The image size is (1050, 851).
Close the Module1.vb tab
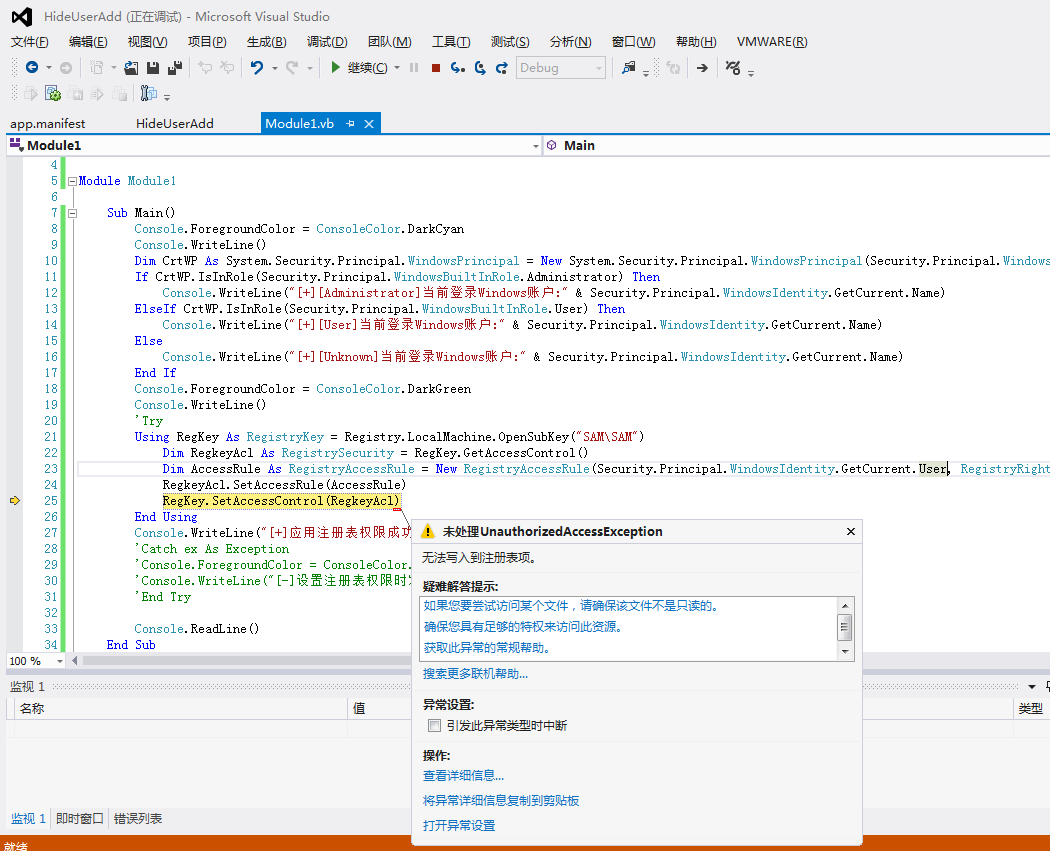pyautogui.click(x=369, y=124)
